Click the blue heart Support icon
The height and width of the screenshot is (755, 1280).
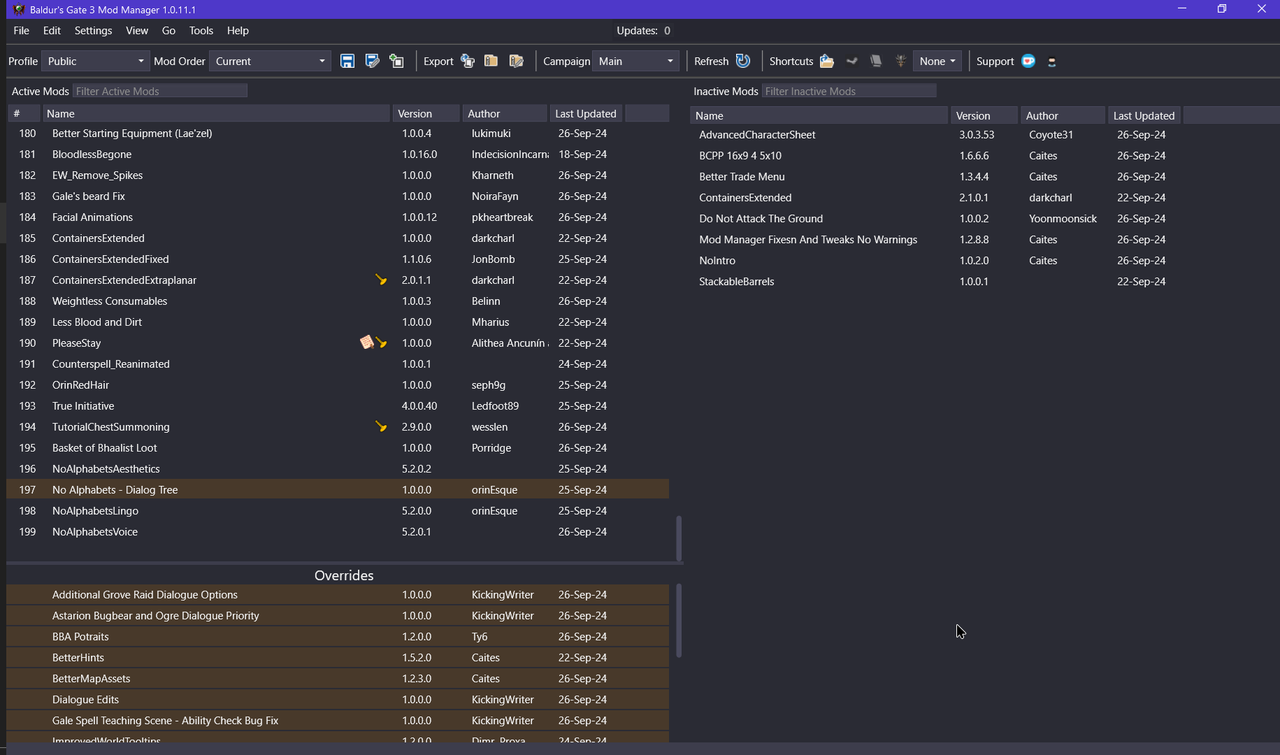(1028, 61)
